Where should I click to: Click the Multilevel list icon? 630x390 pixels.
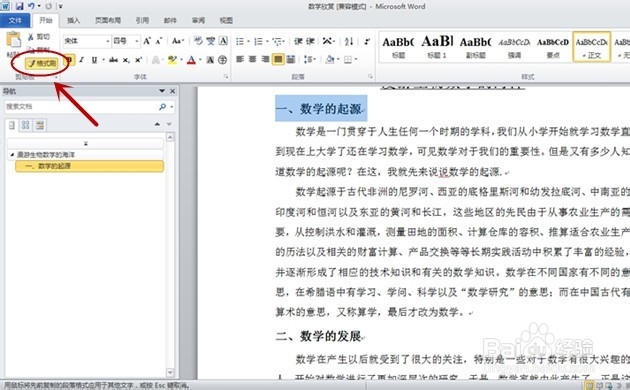click(x=276, y=41)
